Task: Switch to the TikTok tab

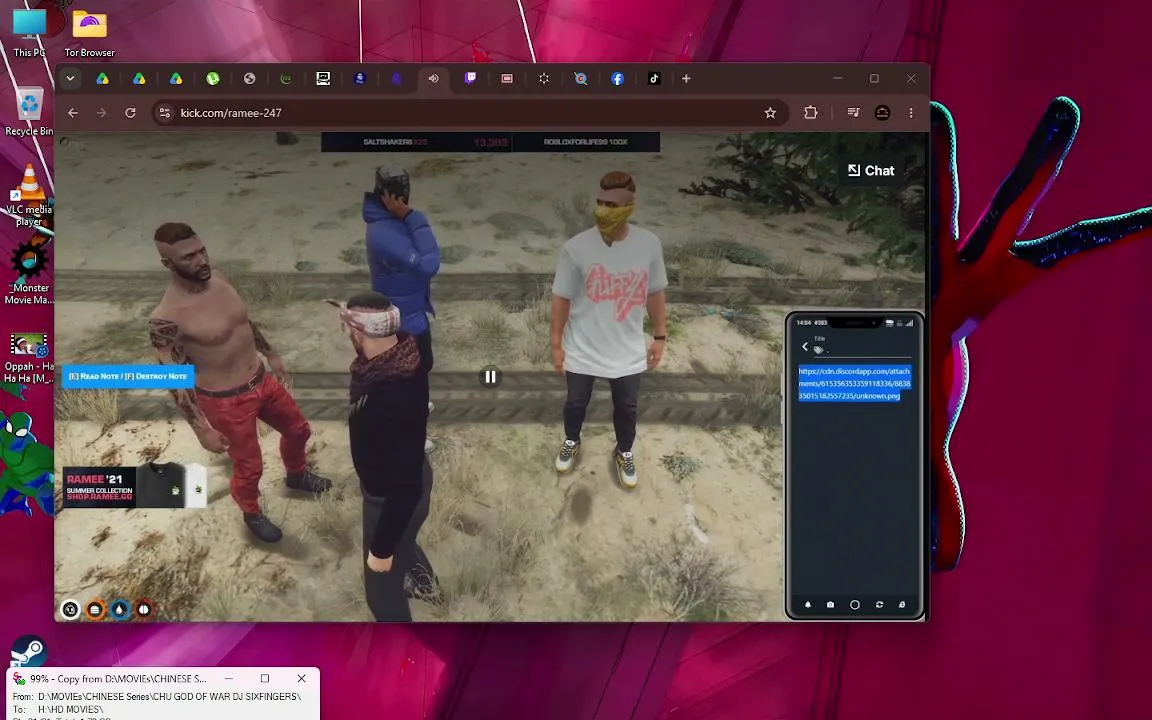Action: click(654, 79)
